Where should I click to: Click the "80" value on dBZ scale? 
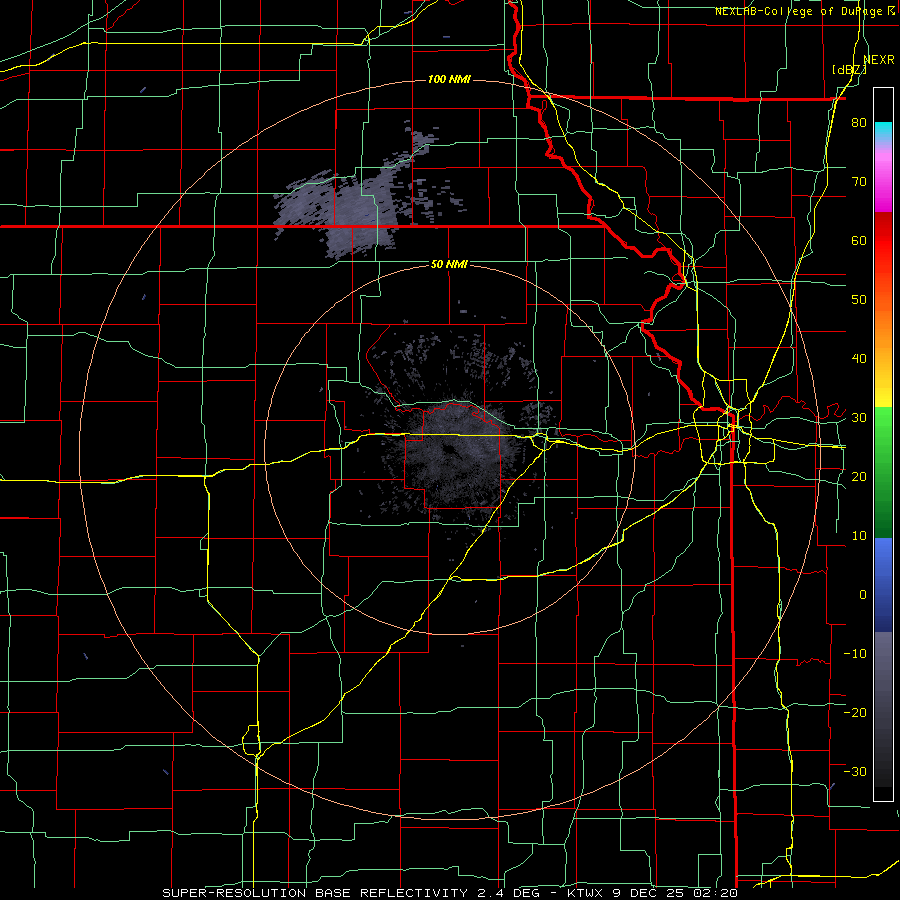[x=859, y=122]
